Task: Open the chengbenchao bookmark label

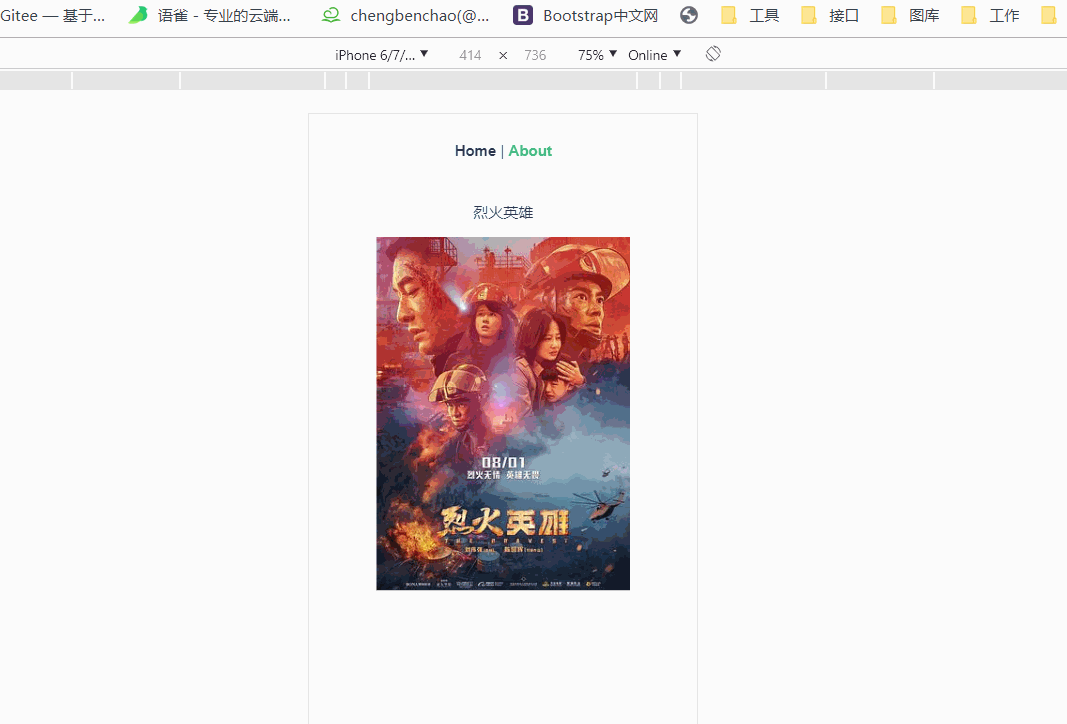Action: pyautogui.click(x=420, y=16)
